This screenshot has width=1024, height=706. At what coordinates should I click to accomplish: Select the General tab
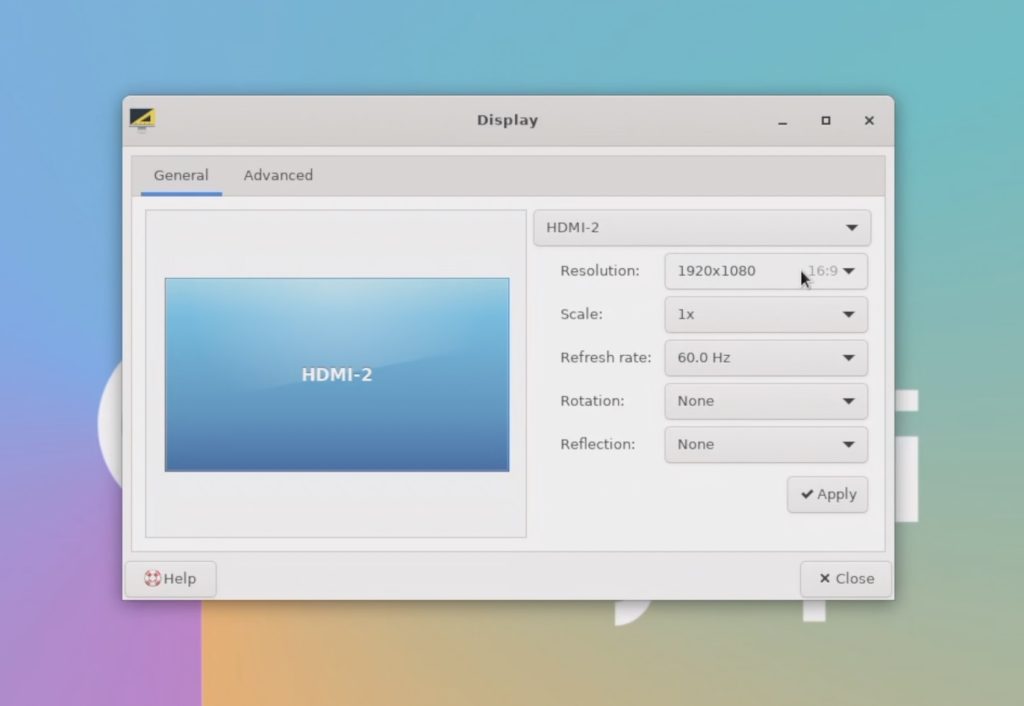point(181,175)
